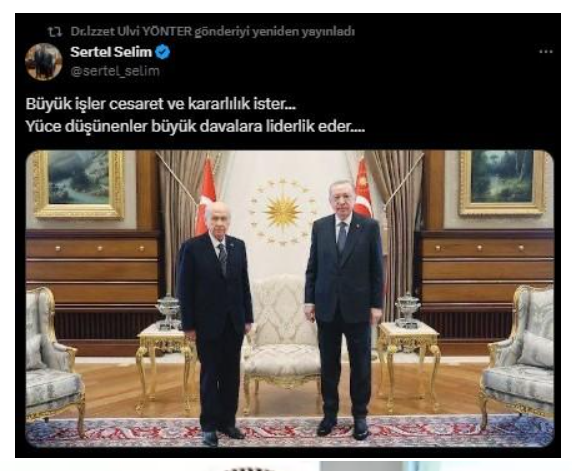Click tweet line 'Büyük işler cesaret ve kararlılık ister'
Viewport: 572px width, 471px height.
point(161,104)
